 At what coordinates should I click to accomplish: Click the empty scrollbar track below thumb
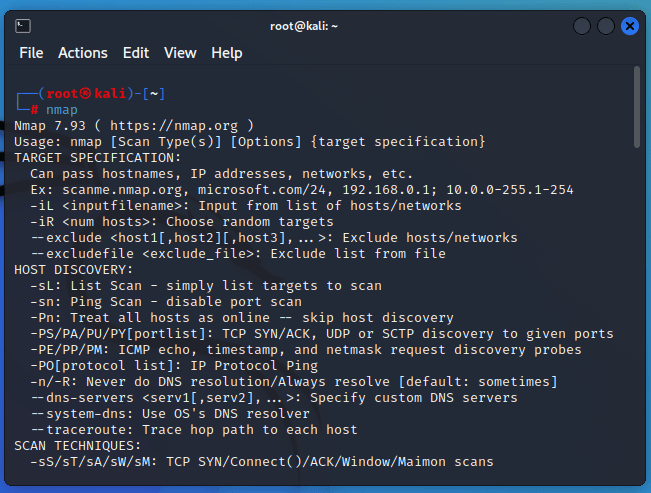coord(637,311)
